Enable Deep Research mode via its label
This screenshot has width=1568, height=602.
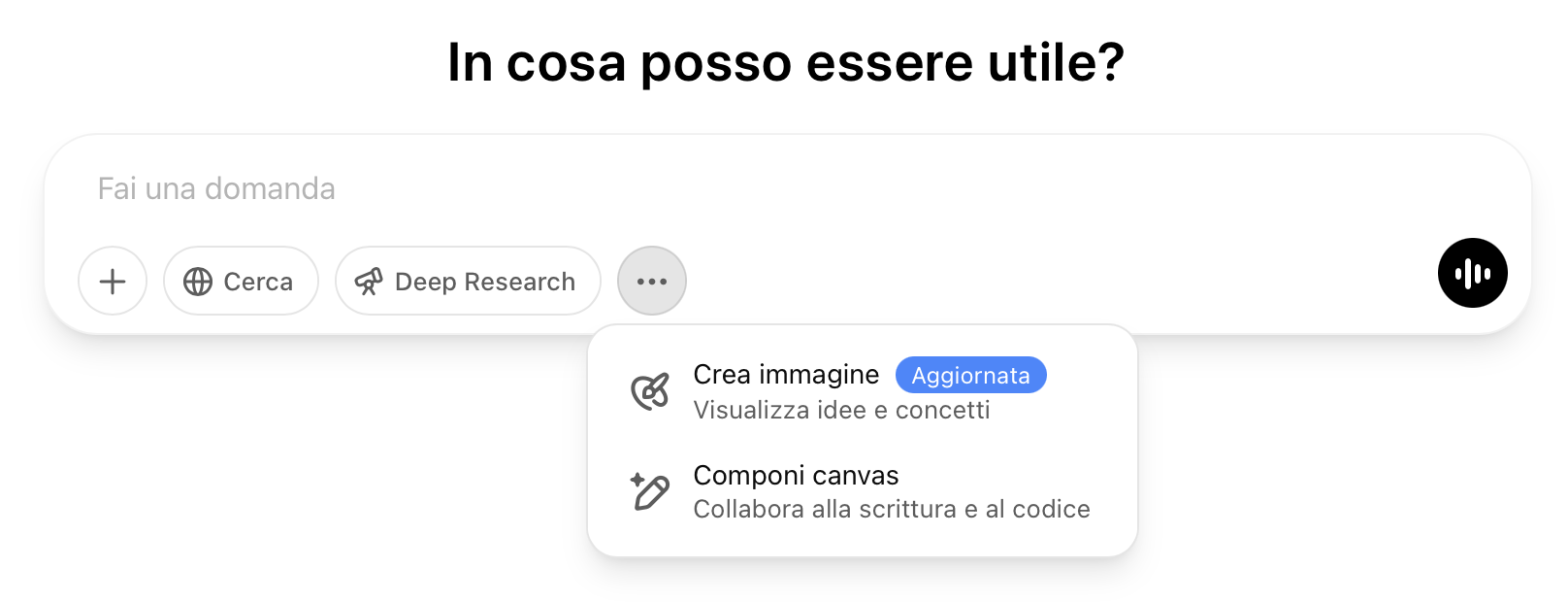click(x=485, y=282)
